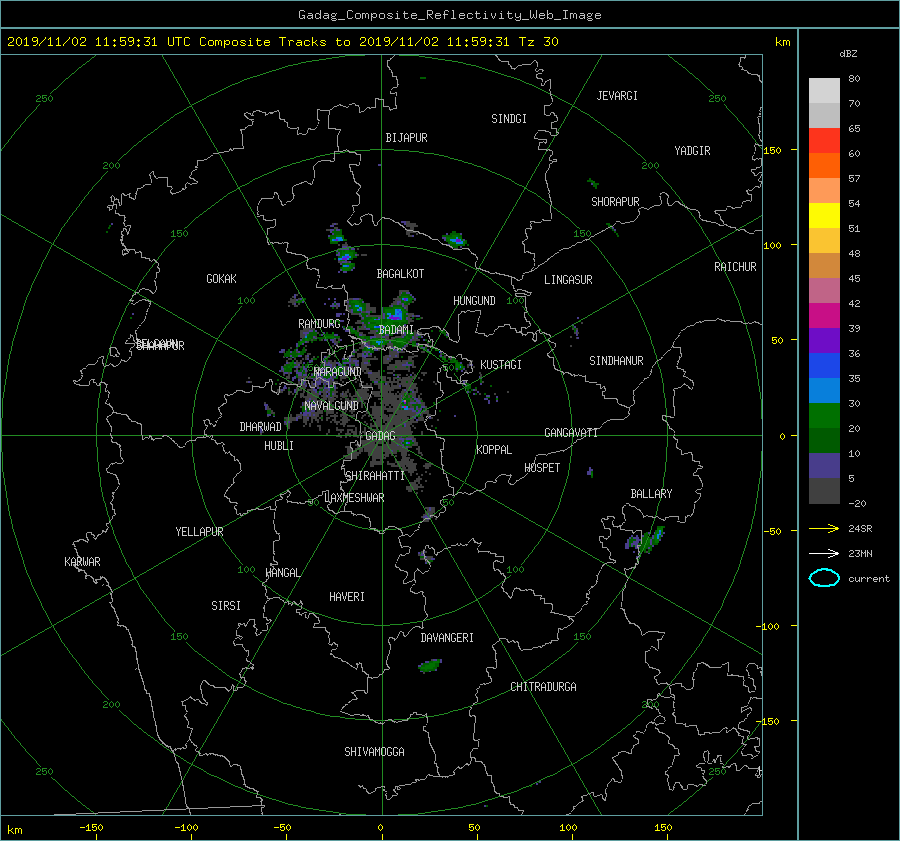Click the SHIVAMOGGA city label

[x=374, y=752]
